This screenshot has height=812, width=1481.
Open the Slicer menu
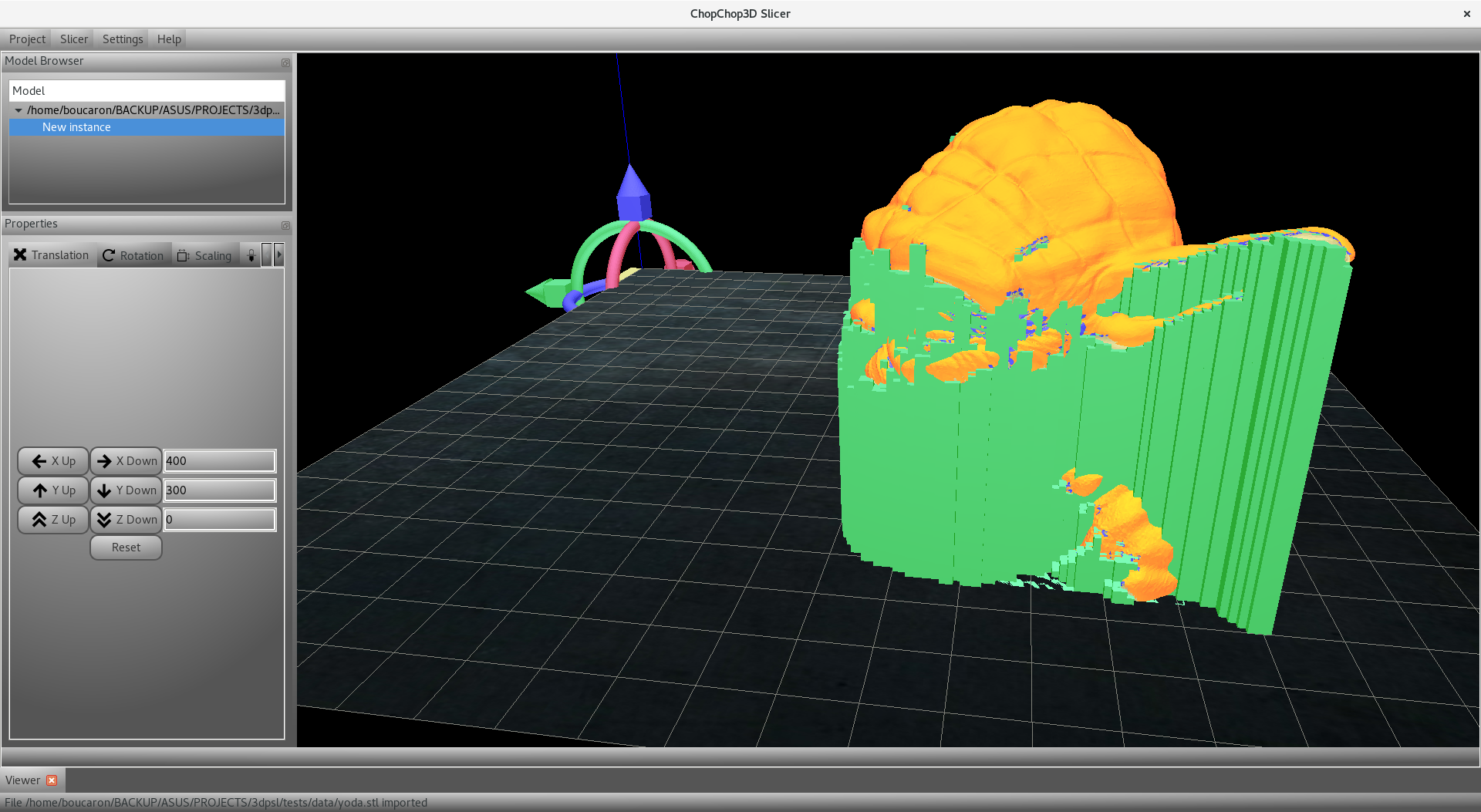click(x=74, y=39)
